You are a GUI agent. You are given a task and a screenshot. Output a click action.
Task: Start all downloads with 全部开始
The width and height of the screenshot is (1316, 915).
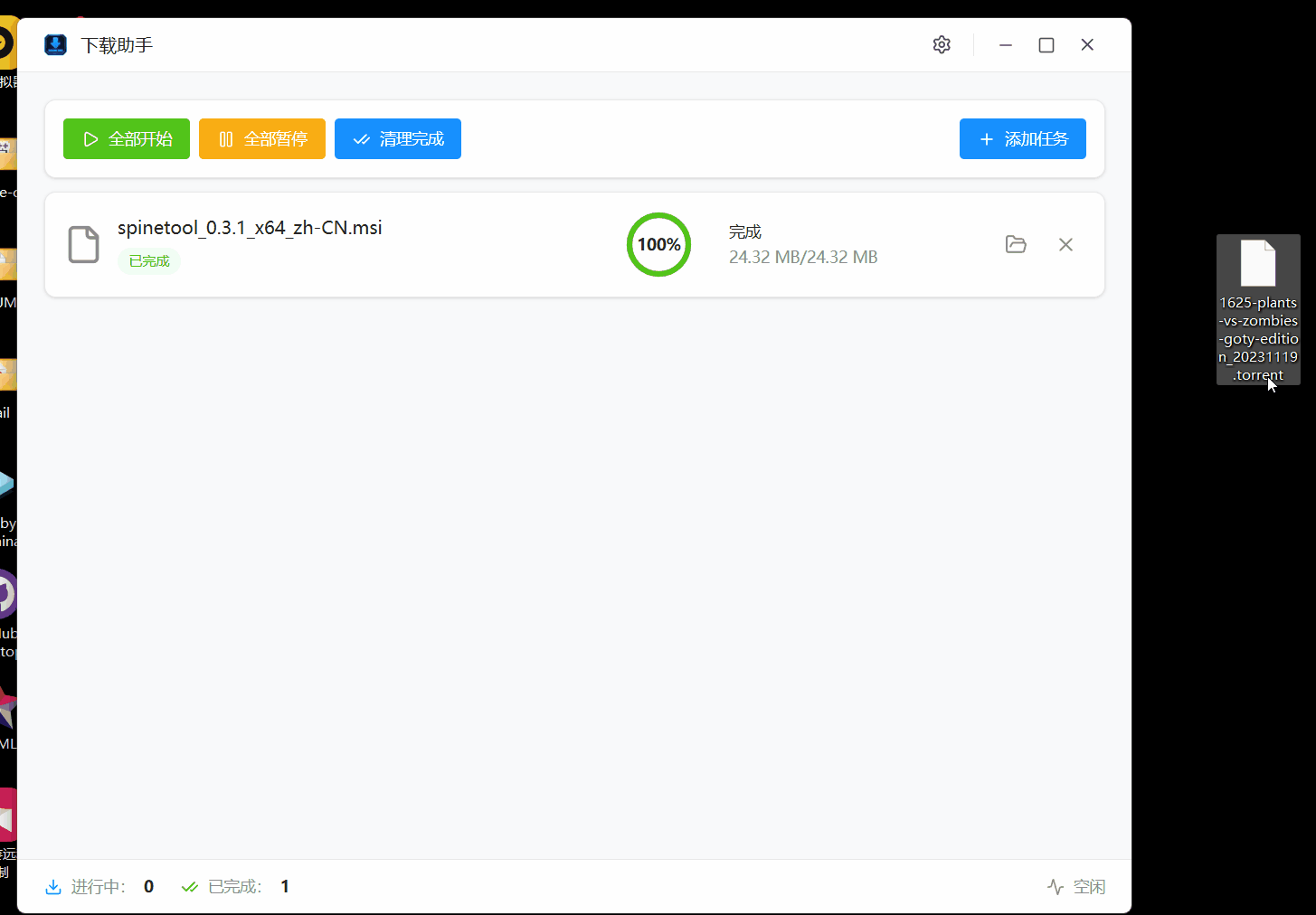tap(127, 138)
